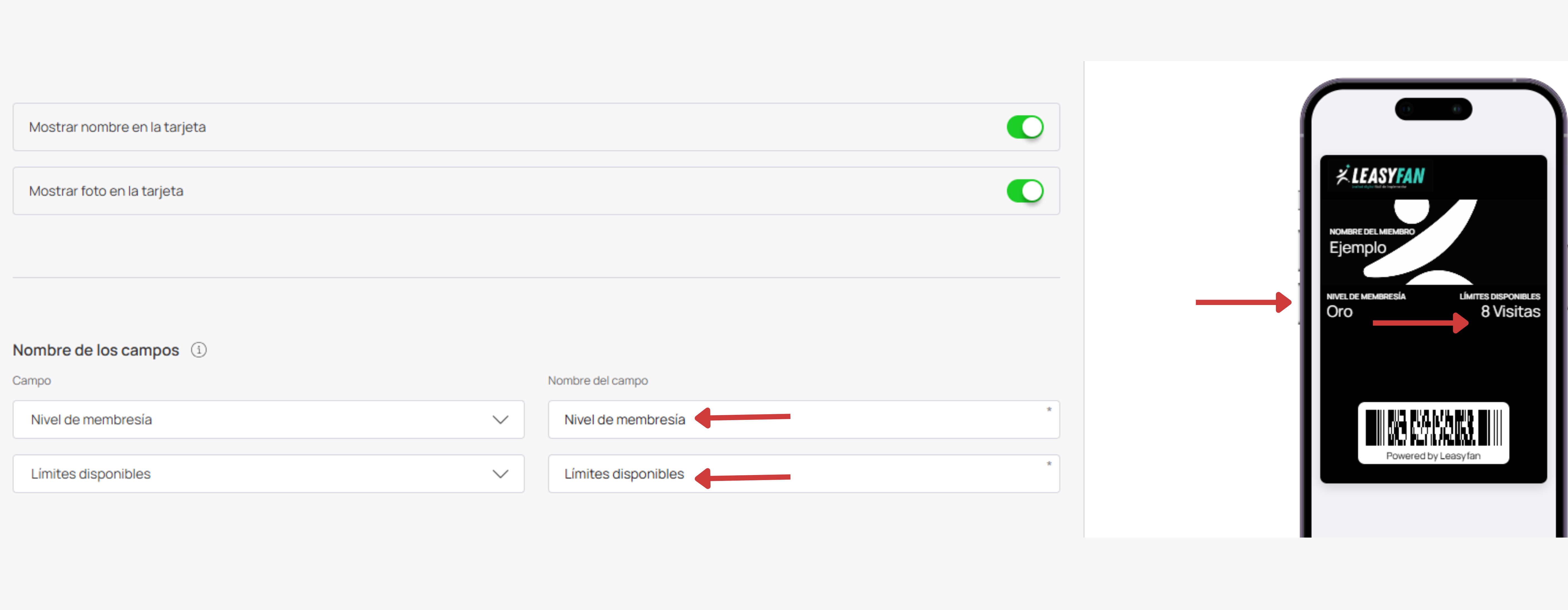This screenshot has height=610, width=1568.
Task: Click the 8 Visitas value on card
Action: (1510, 312)
